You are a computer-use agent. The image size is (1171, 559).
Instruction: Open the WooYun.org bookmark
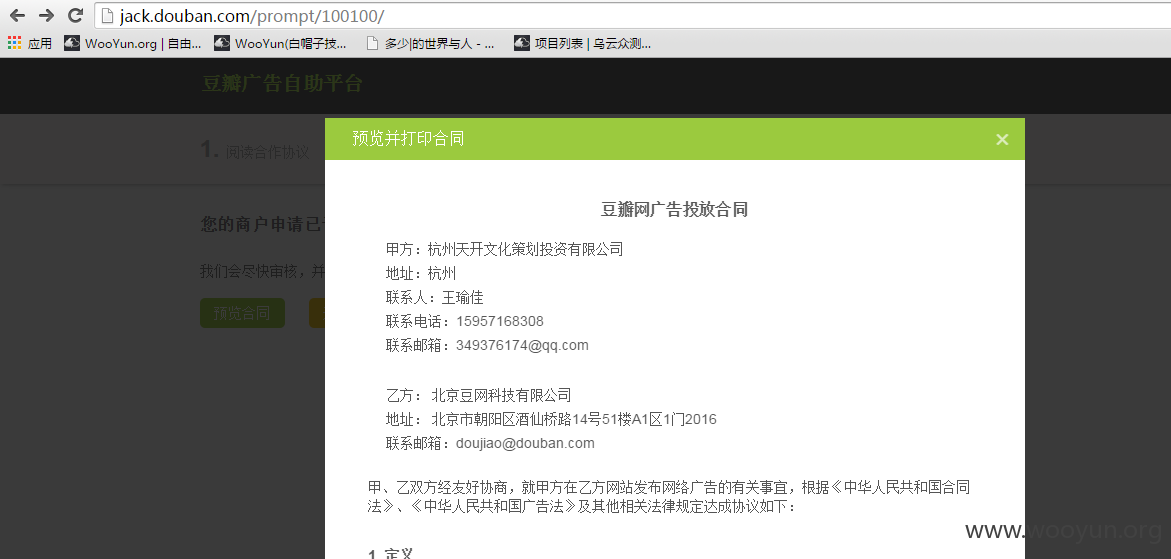coord(133,44)
